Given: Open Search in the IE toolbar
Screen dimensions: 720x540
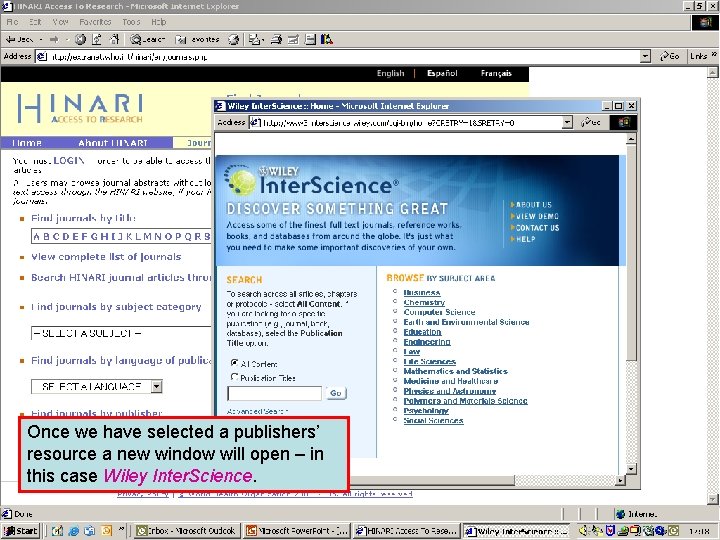Looking at the screenshot, I should [147, 39].
